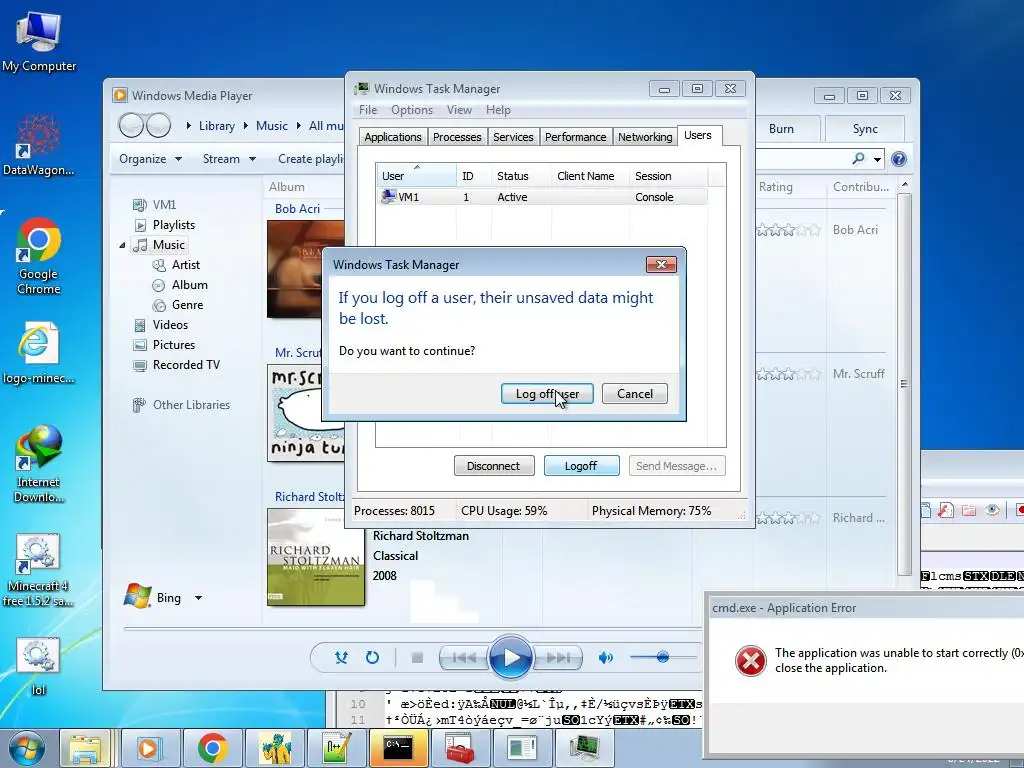
Task: Open Playlists in Media Player sidebar
Action: click(x=165, y=225)
